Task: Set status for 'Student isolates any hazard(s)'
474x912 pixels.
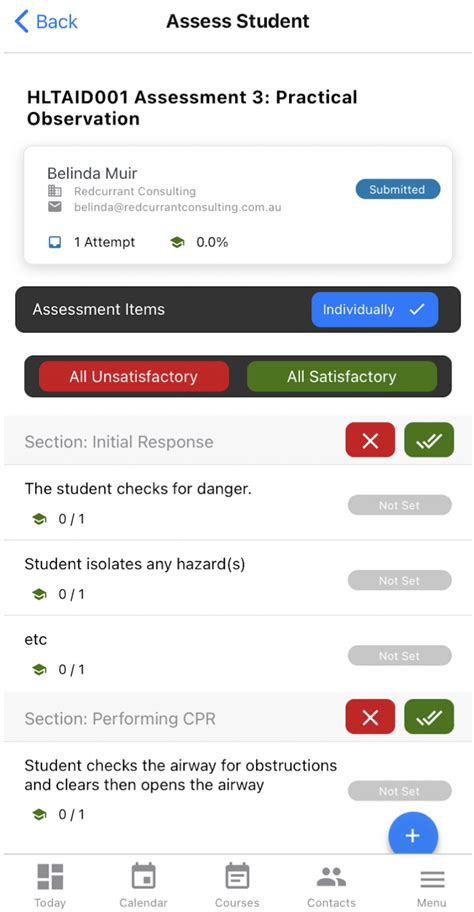Action: pos(400,580)
